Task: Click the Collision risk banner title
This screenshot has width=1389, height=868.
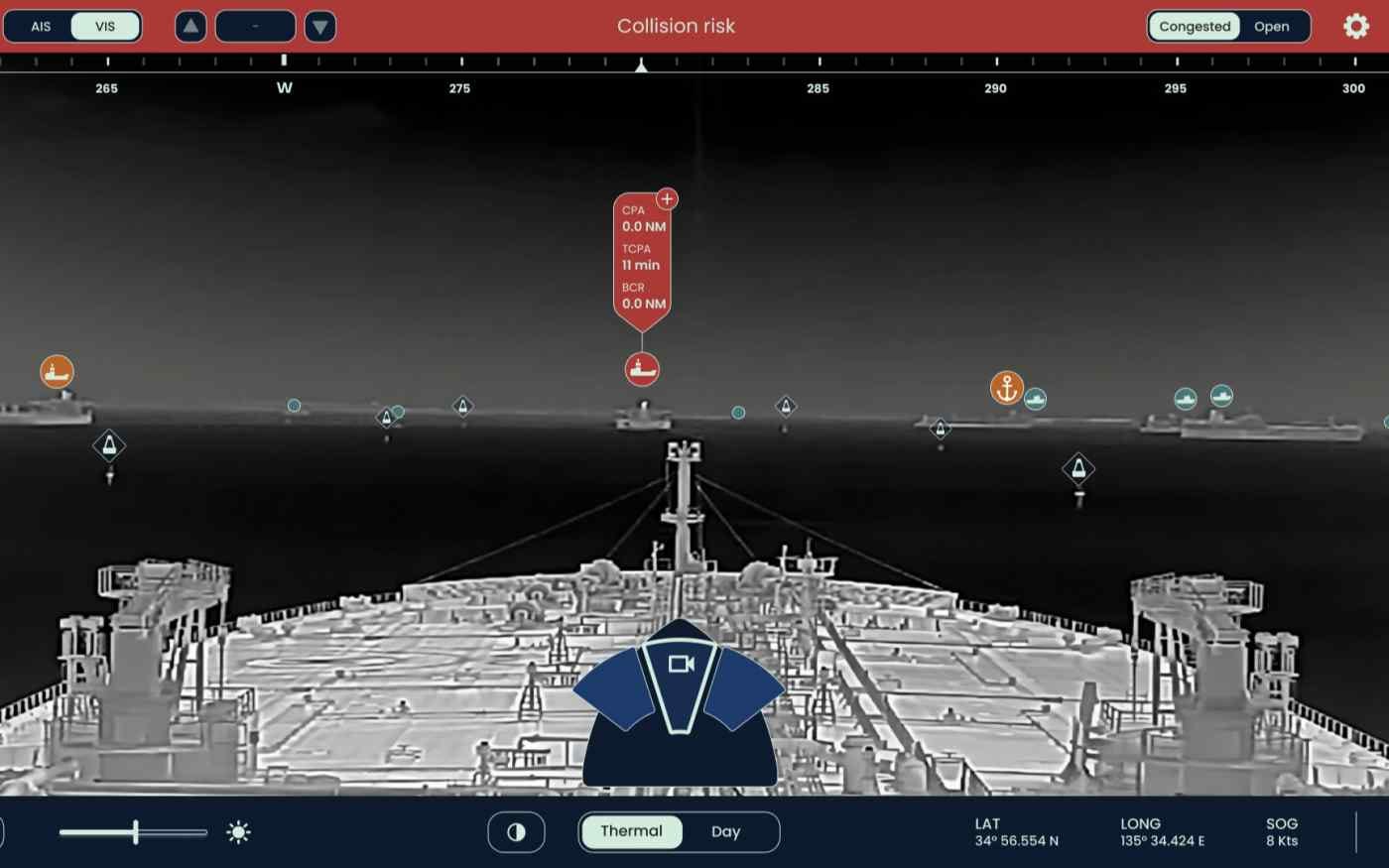Action: tap(676, 27)
